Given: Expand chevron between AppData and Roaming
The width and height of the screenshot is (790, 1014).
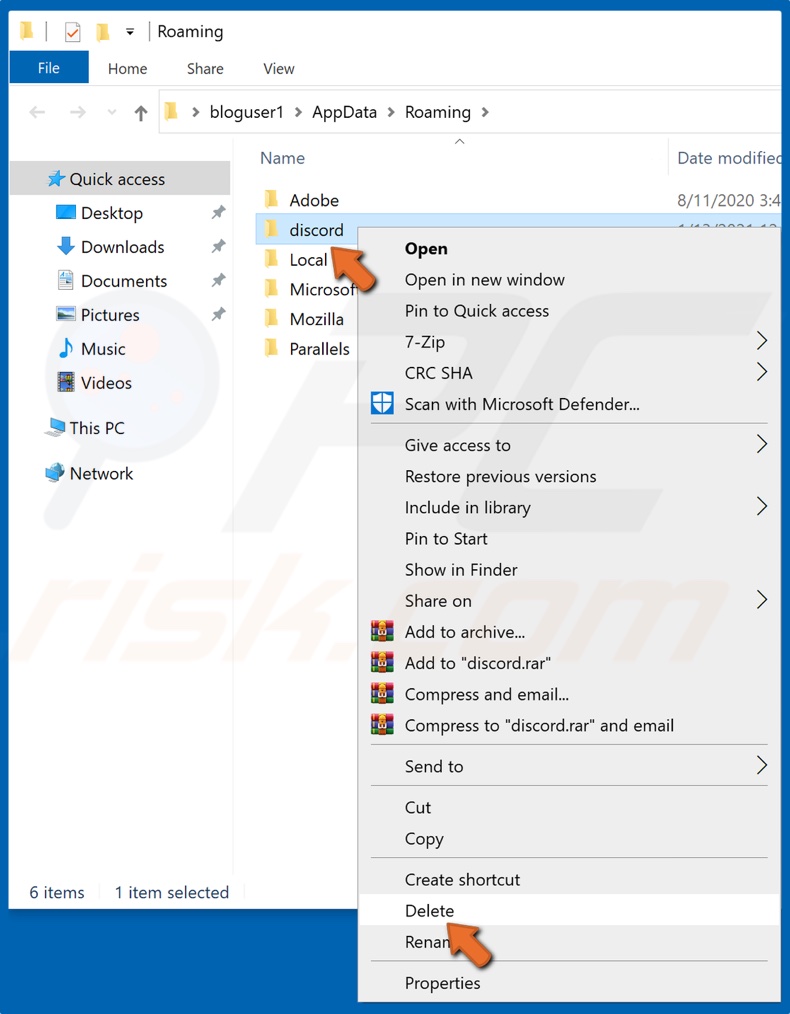Looking at the screenshot, I should [x=391, y=113].
